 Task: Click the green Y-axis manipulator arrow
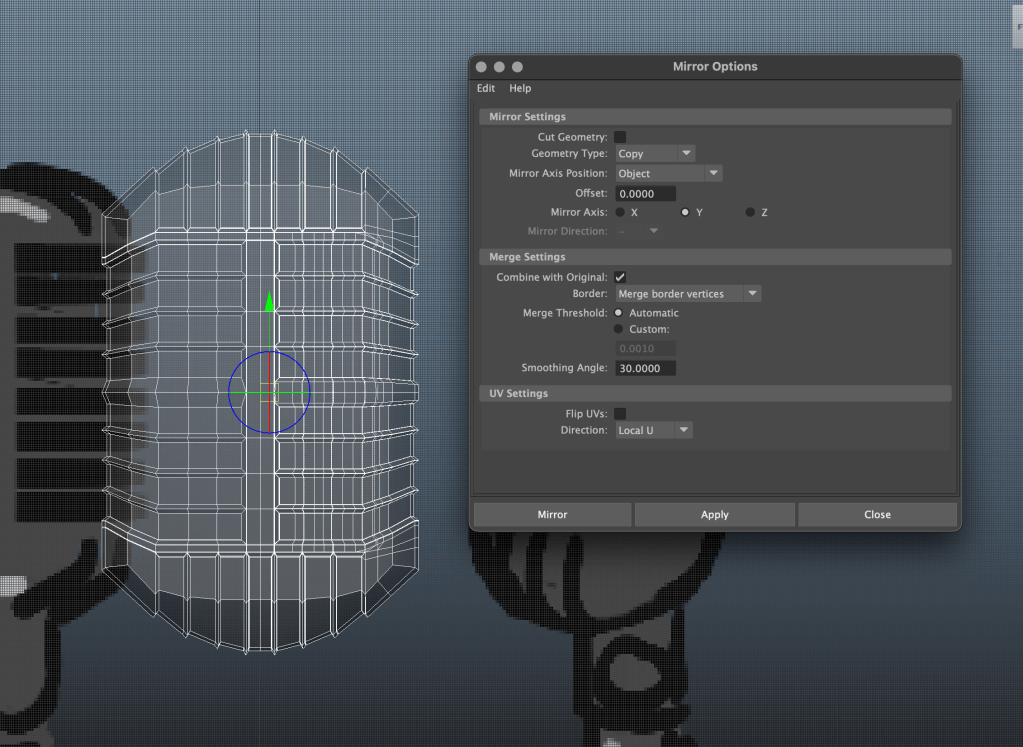[269, 302]
